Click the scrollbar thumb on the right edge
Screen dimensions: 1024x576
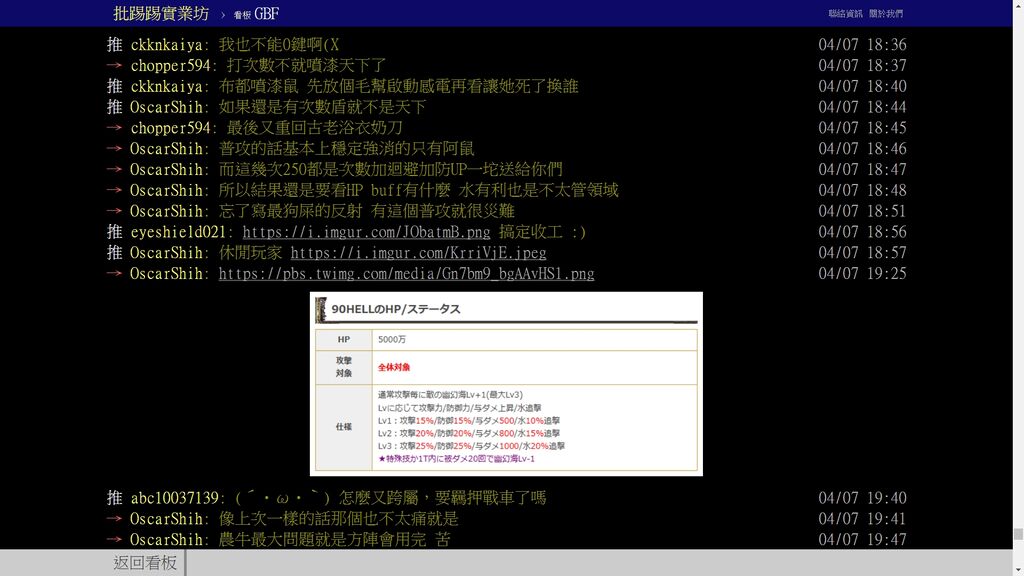[1017, 534]
